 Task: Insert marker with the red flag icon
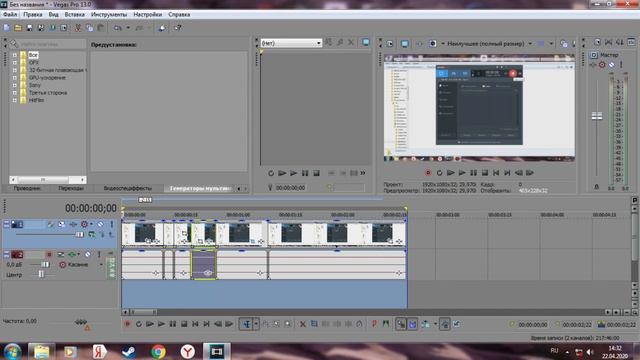pyautogui.click(x=374, y=324)
